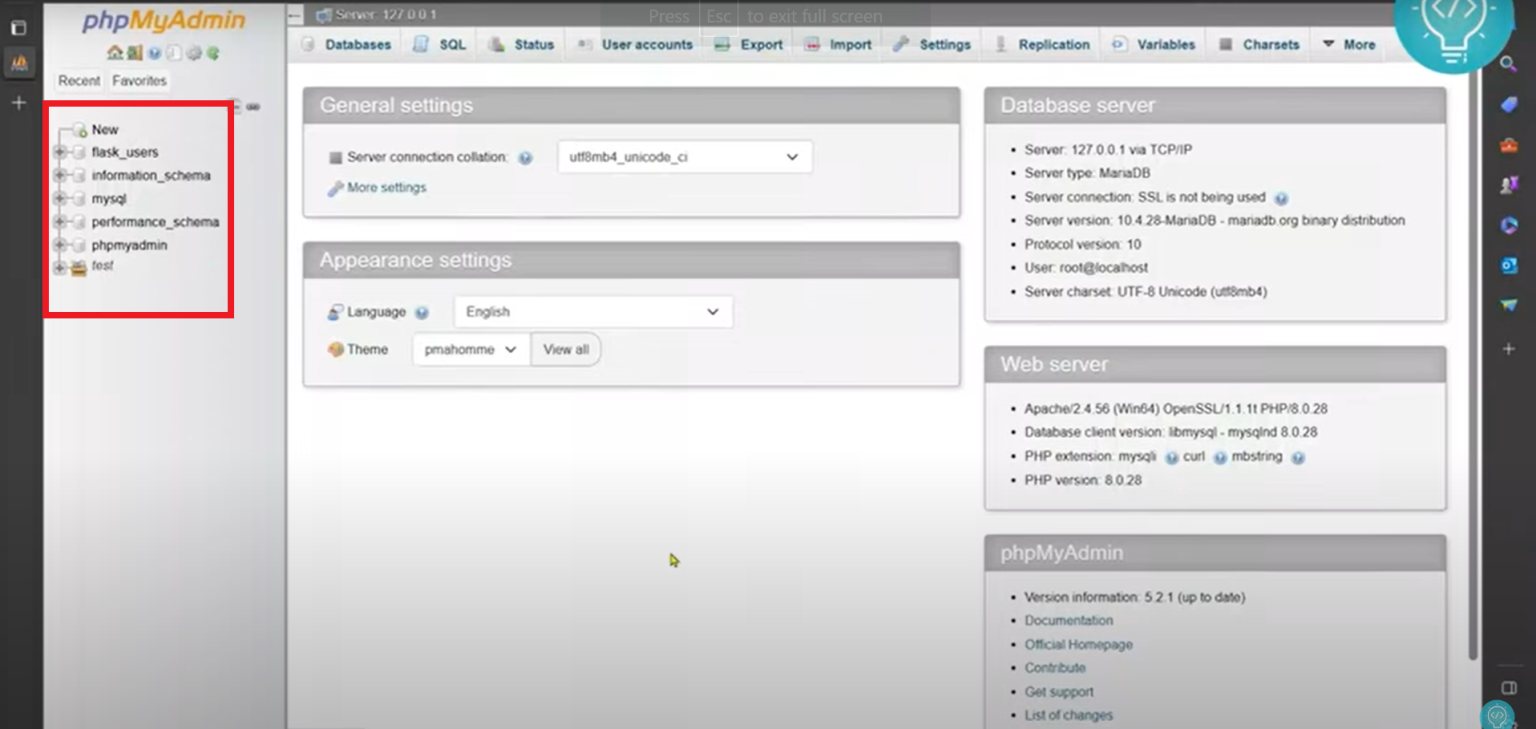
Task: Click the New database icon in tree
Action: click(79, 130)
